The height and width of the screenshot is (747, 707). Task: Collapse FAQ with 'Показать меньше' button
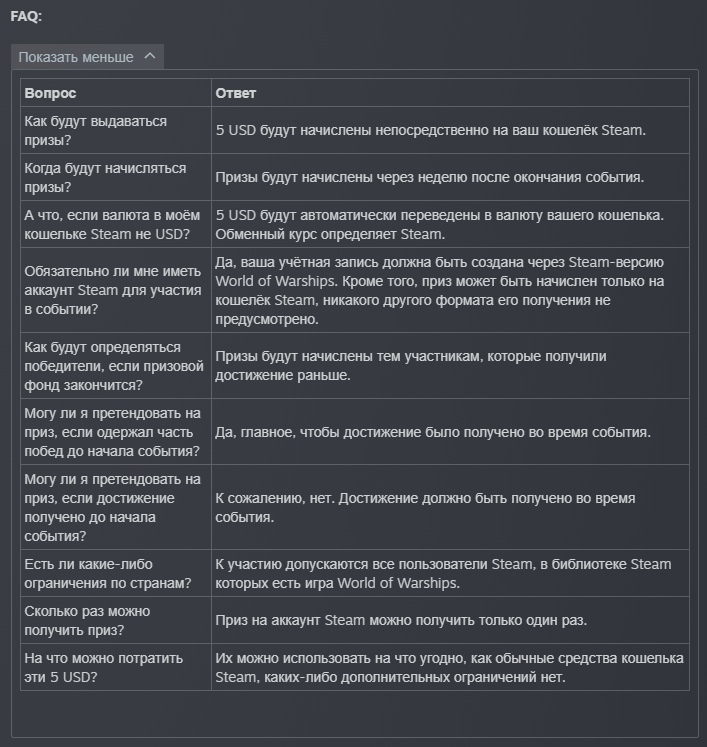click(87, 57)
